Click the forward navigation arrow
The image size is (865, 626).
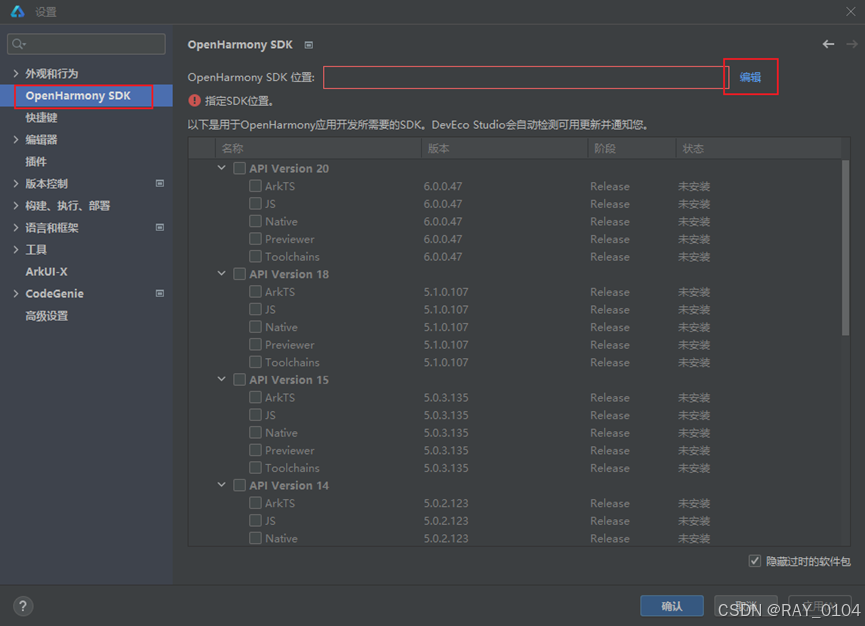[852, 44]
